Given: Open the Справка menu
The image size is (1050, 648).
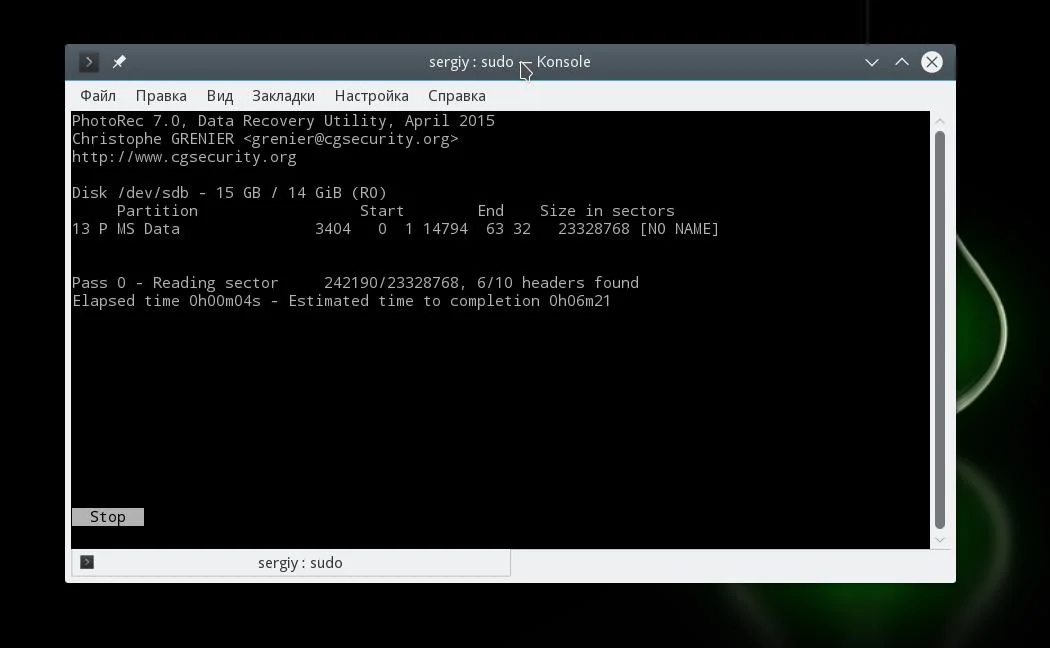Looking at the screenshot, I should click(457, 96).
